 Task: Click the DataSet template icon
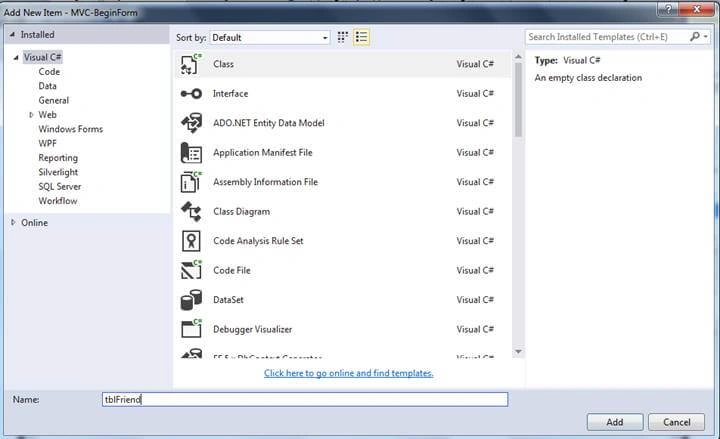191,300
